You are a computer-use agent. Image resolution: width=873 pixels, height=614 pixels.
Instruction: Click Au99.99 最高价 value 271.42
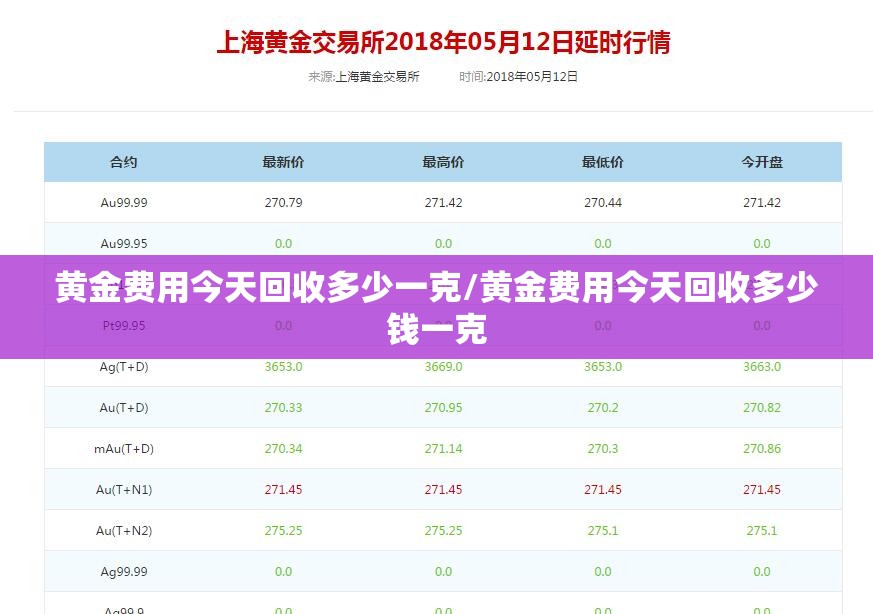click(443, 203)
